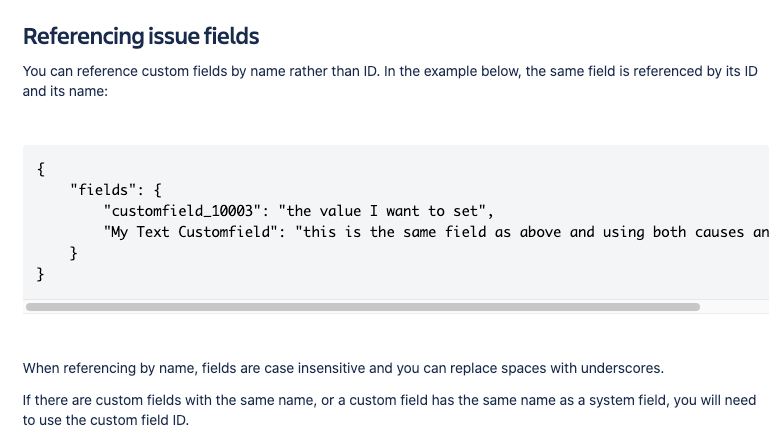
Task: Click the opening brace on the first code line
Action: coord(41,169)
